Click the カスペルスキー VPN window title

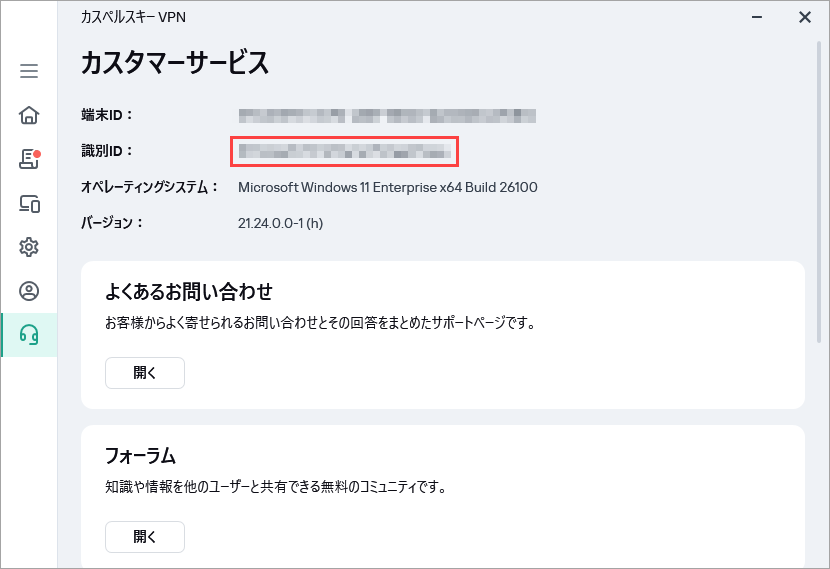tap(133, 17)
